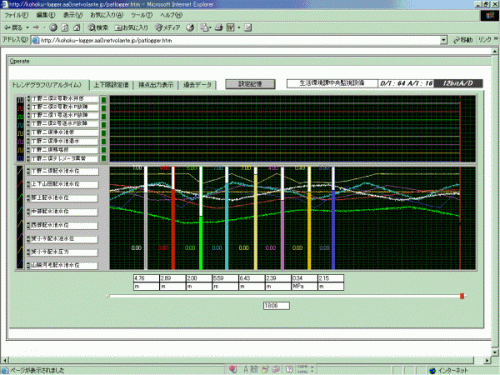This screenshot has height=375, width=500.
Task: Toggle the green indicator of the white digital channel
Action: (x=104, y=100)
